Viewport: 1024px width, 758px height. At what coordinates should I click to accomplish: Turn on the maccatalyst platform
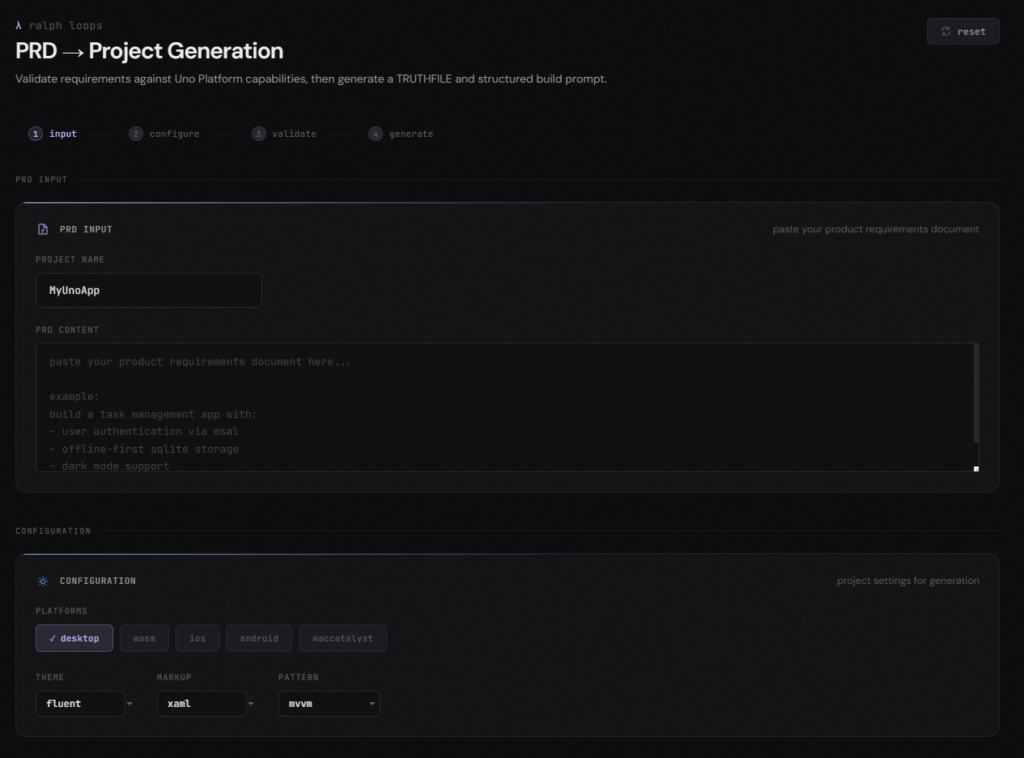(x=343, y=638)
